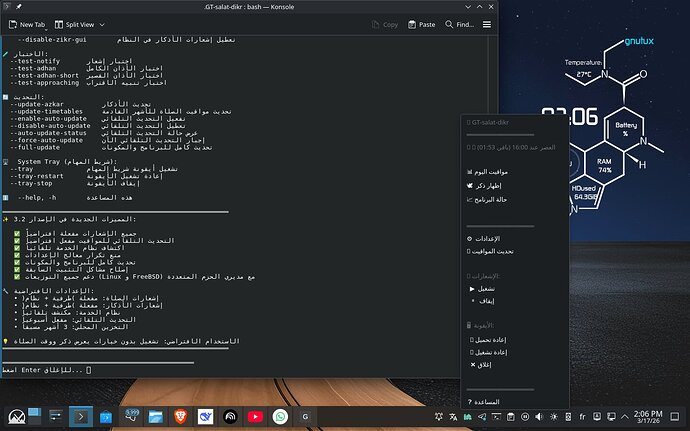
Task: Click the media pause tray icon
Action: pyautogui.click(x=525, y=416)
